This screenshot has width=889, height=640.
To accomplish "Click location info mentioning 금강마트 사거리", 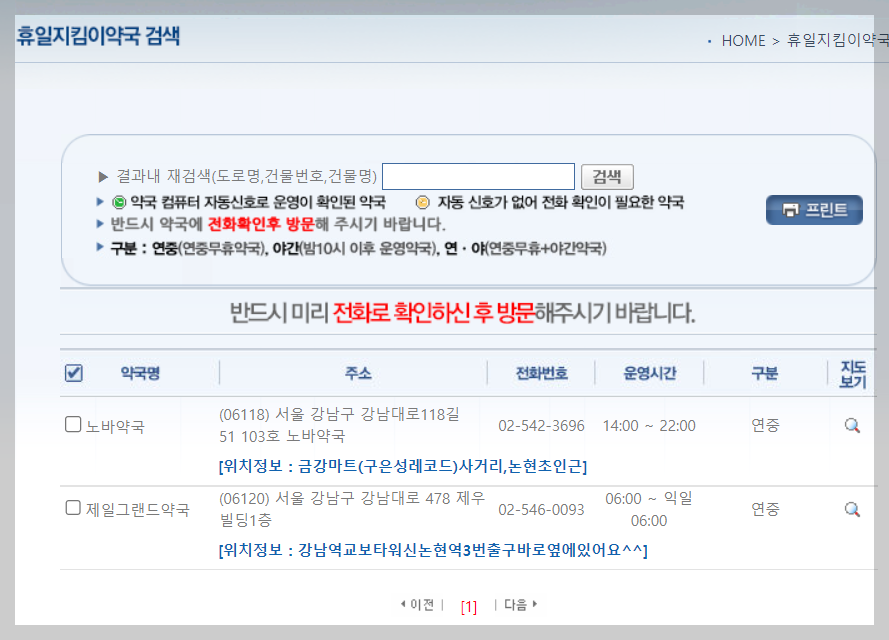I will 403,466.
